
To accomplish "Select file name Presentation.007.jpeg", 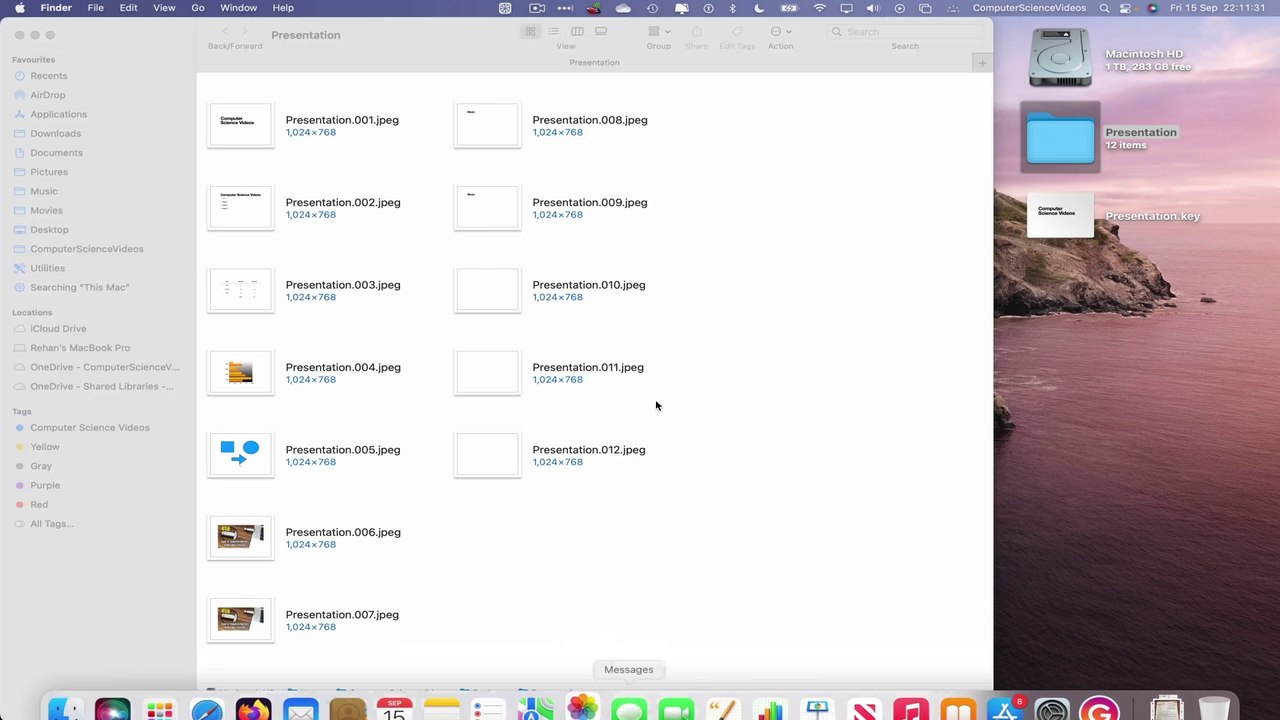I will tap(342, 615).
